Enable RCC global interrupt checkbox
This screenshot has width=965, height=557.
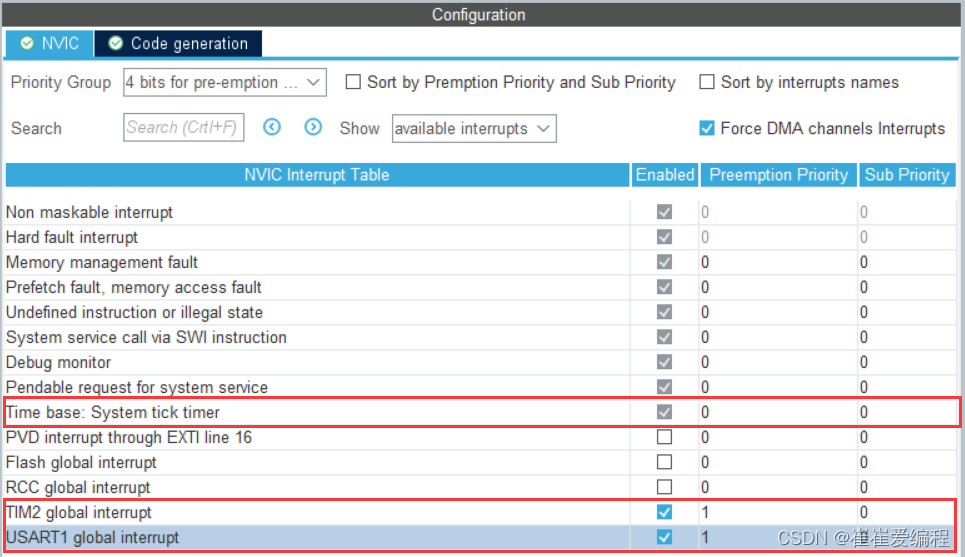(664, 487)
